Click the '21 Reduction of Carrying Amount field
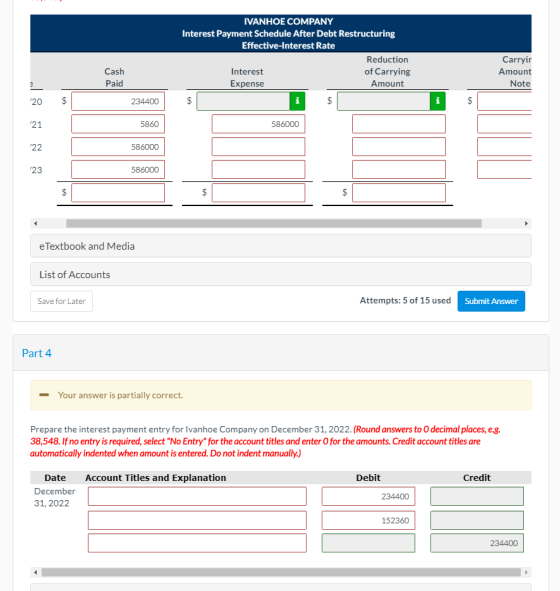Screen dimensions: 560x591 [399, 124]
